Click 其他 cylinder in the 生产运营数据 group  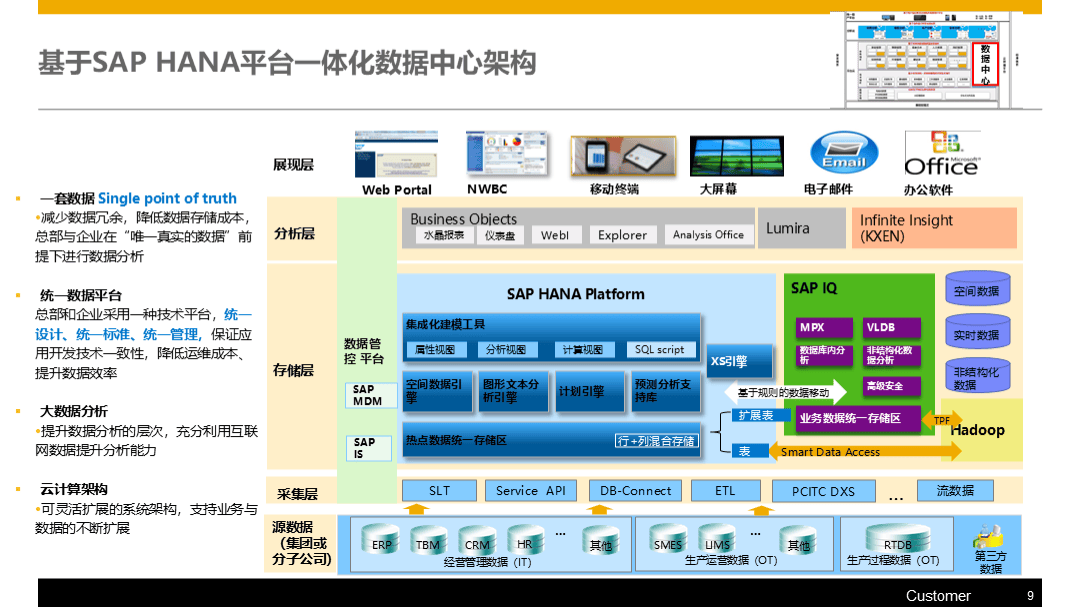point(798,539)
